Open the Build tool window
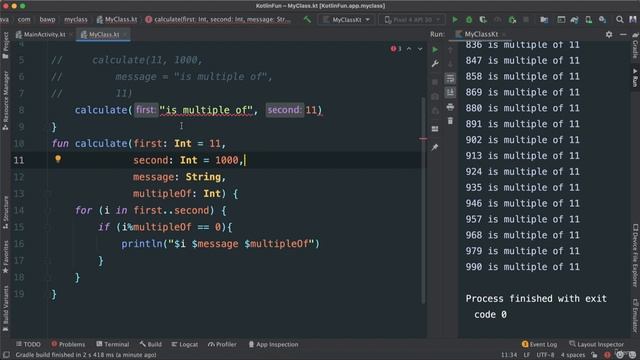The width and height of the screenshot is (640, 360). pyautogui.click(x=151, y=344)
